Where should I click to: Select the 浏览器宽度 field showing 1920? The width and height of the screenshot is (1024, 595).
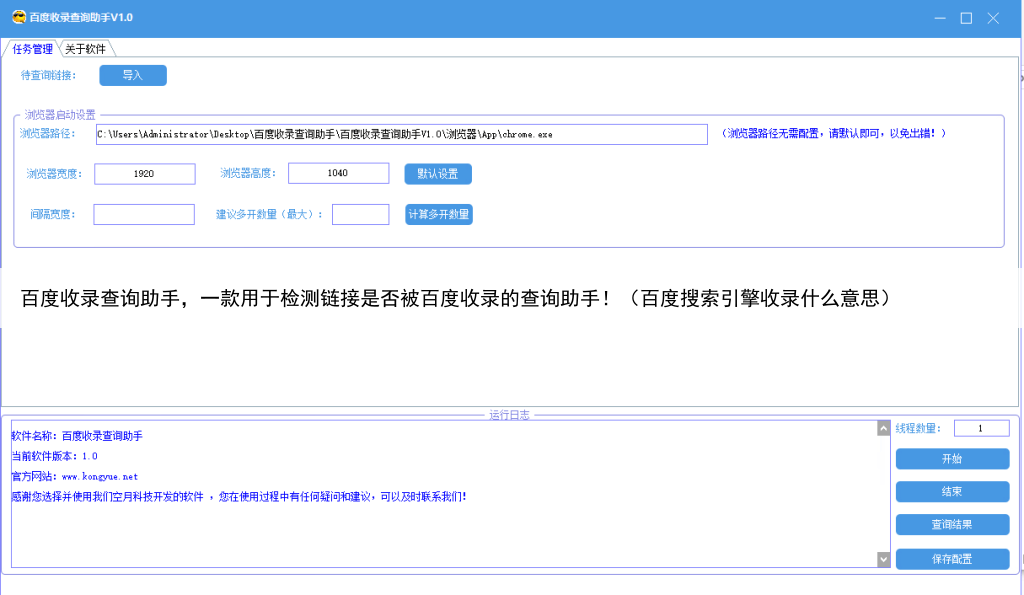[x=144, y=174]
